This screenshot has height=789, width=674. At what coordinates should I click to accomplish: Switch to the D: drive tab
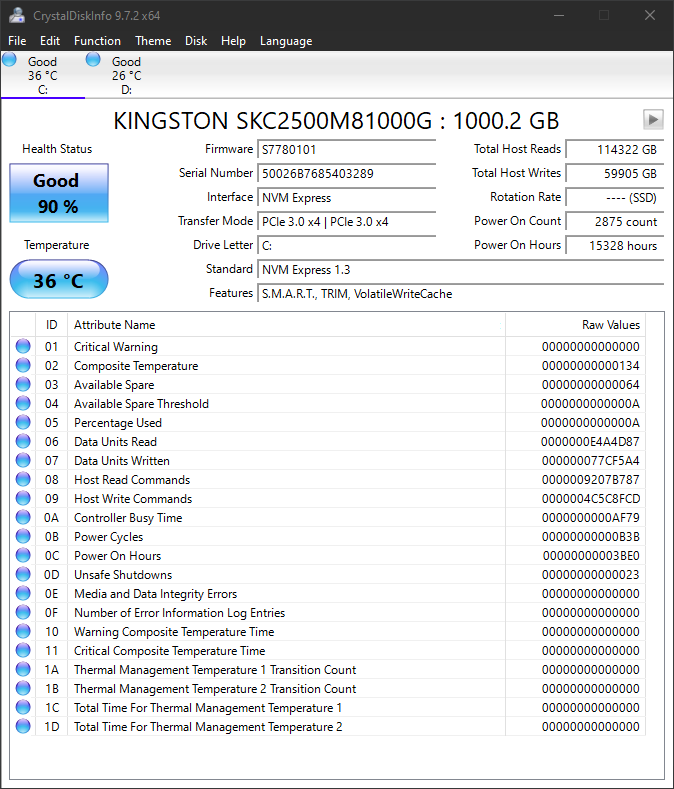pyautogui.click(x=126, y=76)
